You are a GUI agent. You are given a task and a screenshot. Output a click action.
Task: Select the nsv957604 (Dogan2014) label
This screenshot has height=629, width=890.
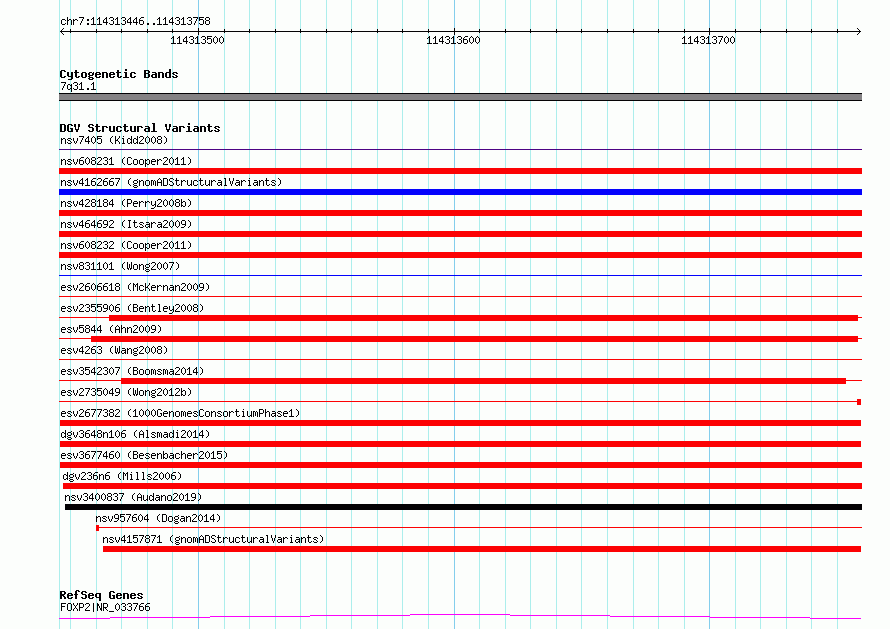coord(158,518)
